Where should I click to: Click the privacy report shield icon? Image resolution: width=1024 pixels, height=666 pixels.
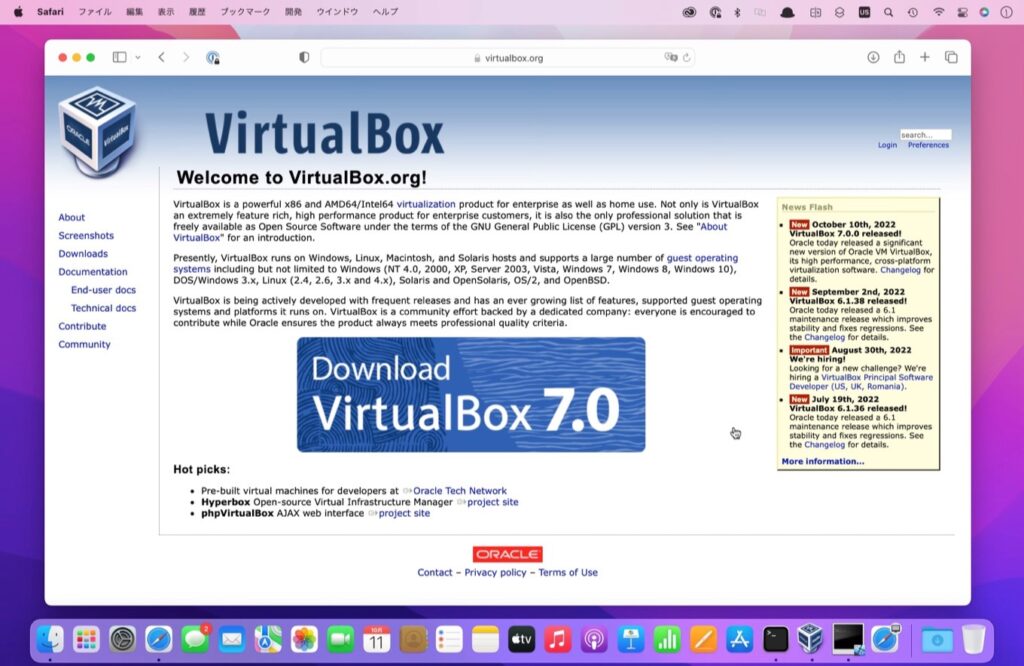pos(303,57)
